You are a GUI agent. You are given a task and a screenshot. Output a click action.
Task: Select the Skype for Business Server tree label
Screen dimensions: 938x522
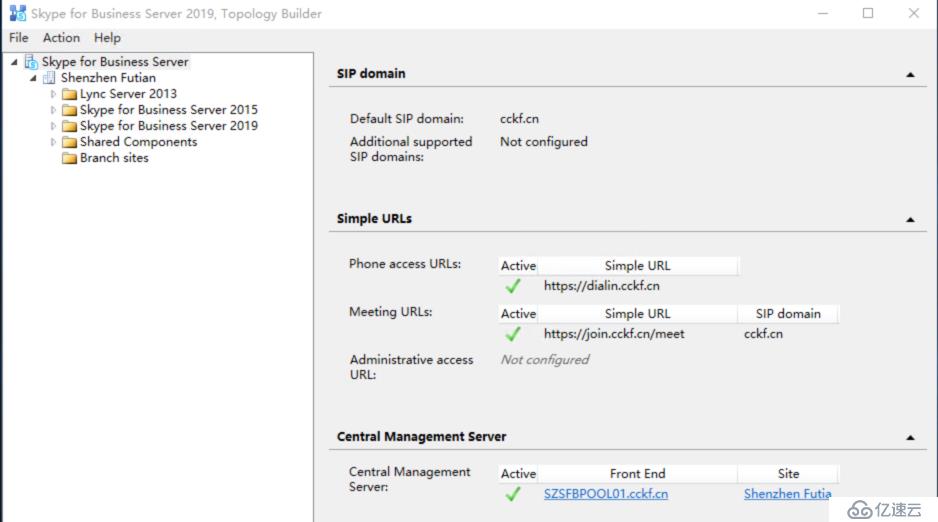pos(115,62)
